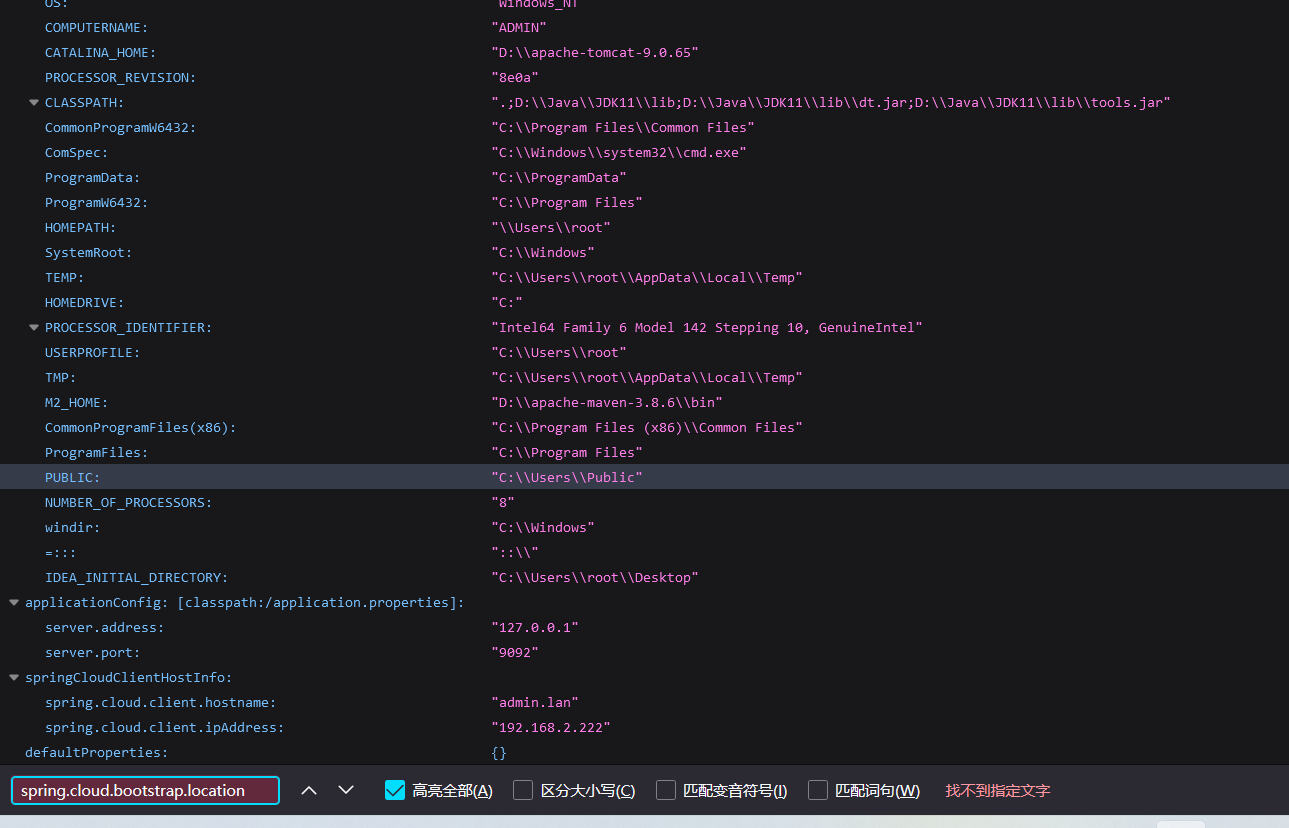Viewport: 1289px width, 828px height.
Task: Select the Program Files (x86) Common Files value
Action: 647,427
